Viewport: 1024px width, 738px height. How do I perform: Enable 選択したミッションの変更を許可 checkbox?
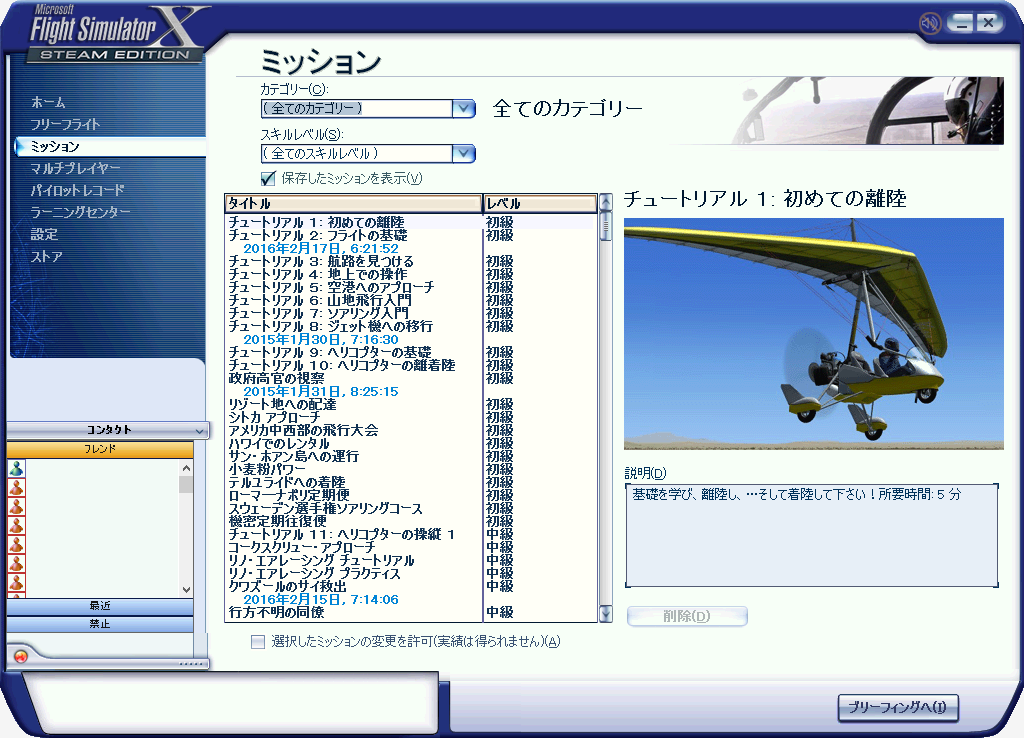258,641
